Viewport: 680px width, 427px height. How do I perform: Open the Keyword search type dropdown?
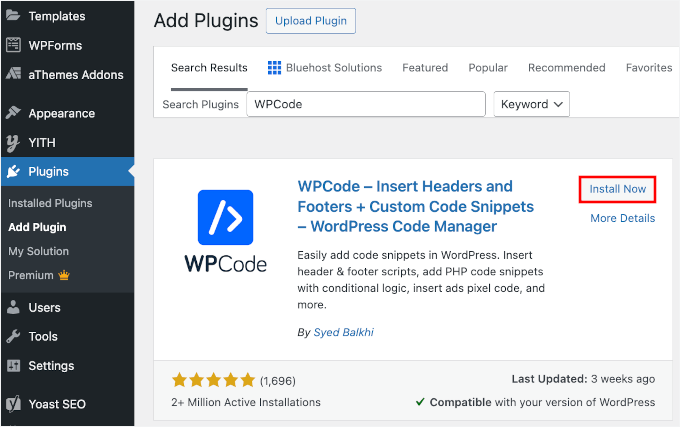[x=531, y=104]
